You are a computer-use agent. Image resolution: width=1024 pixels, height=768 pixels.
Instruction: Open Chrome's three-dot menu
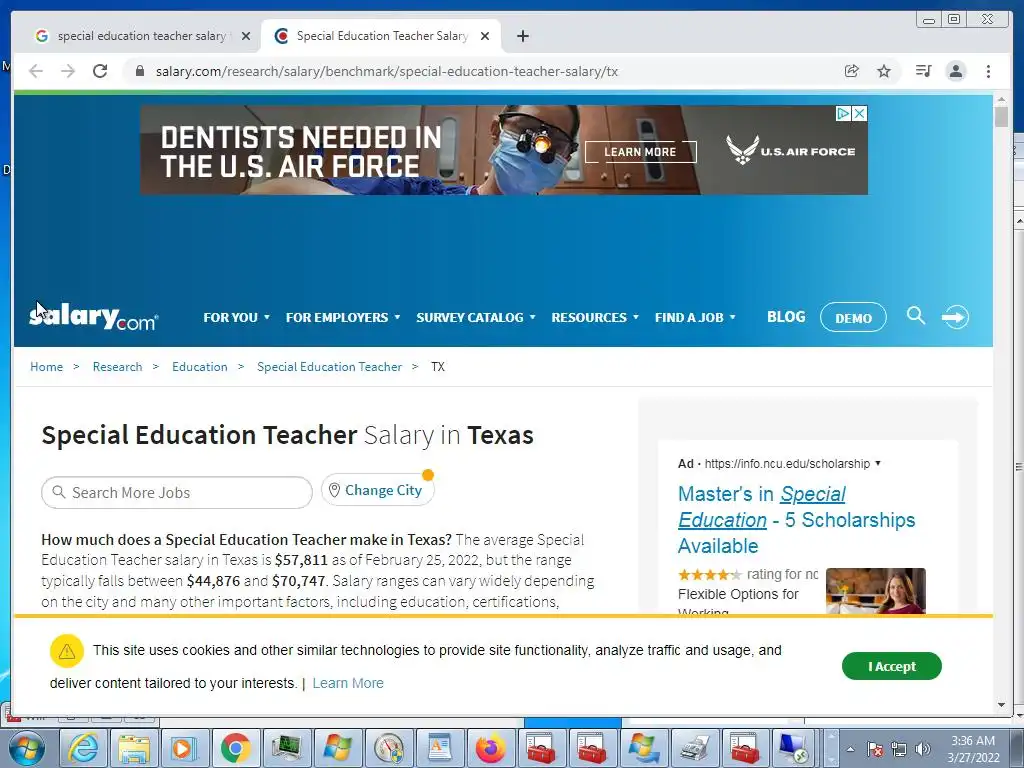point(988,71)
